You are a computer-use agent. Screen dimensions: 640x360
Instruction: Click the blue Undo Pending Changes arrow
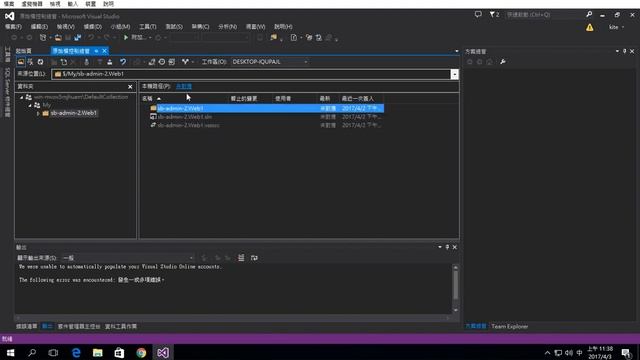coord(123,62)
